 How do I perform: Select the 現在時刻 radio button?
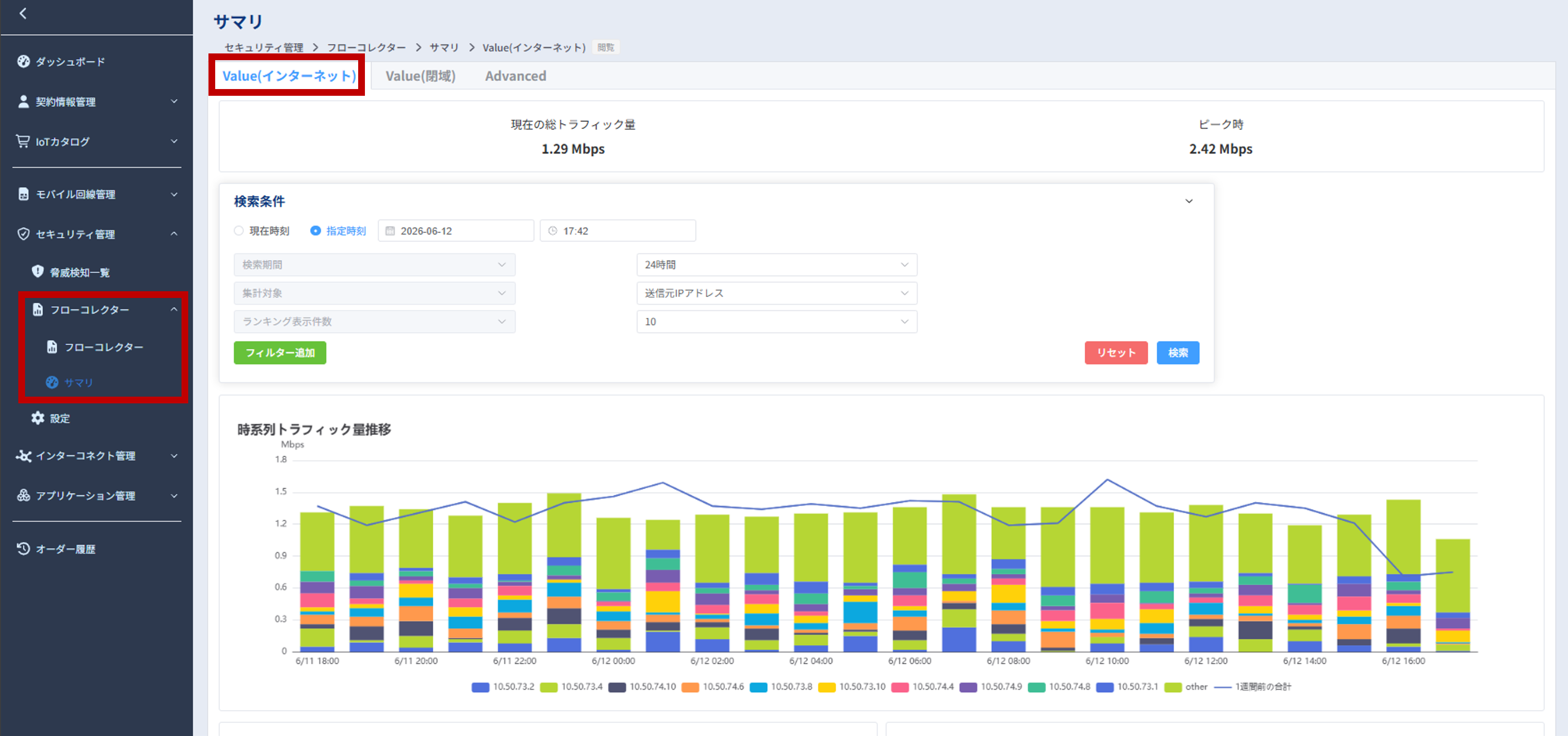(239, 231)
